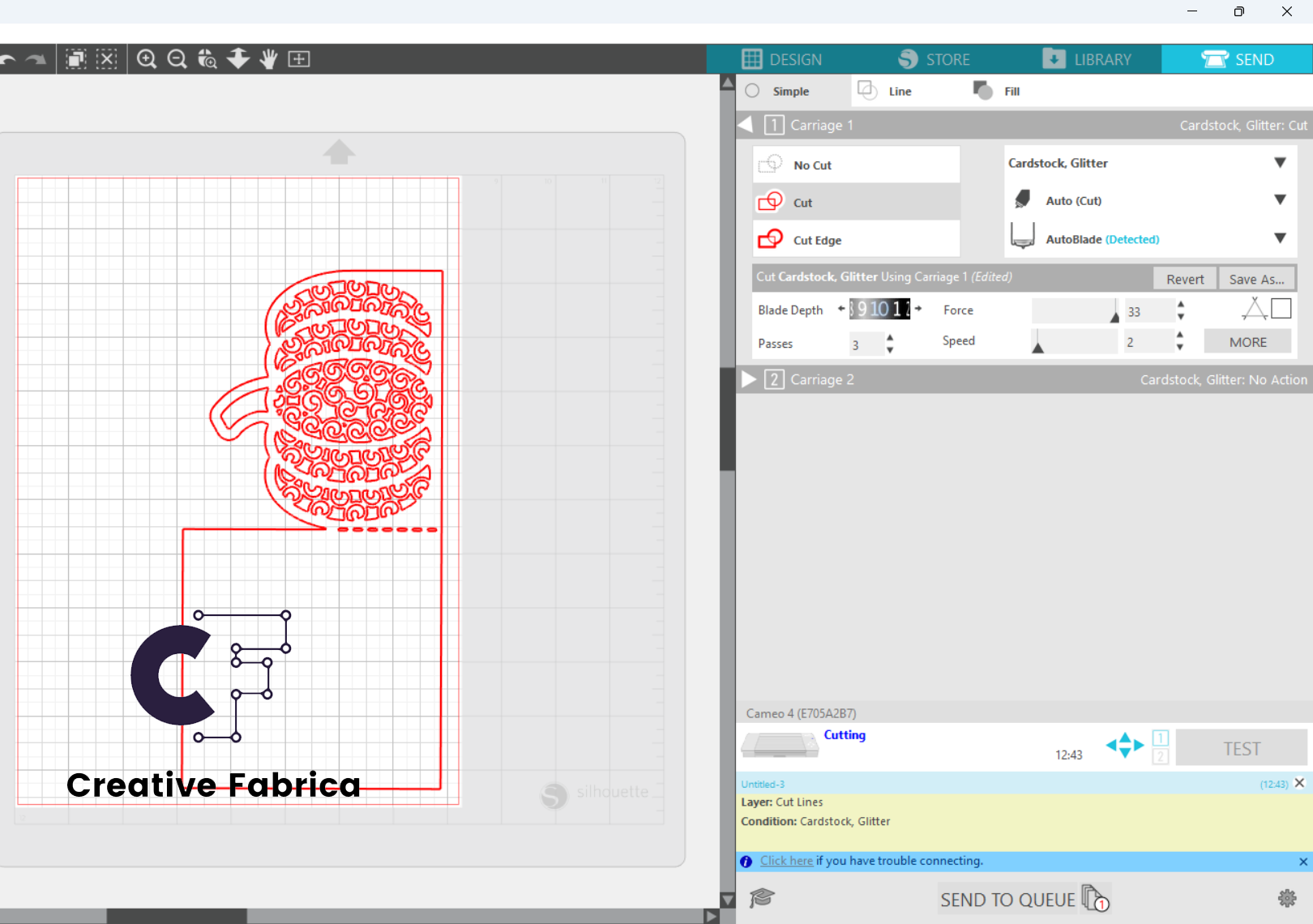Click the Deselect All icon in toolbar

point(107,59)
